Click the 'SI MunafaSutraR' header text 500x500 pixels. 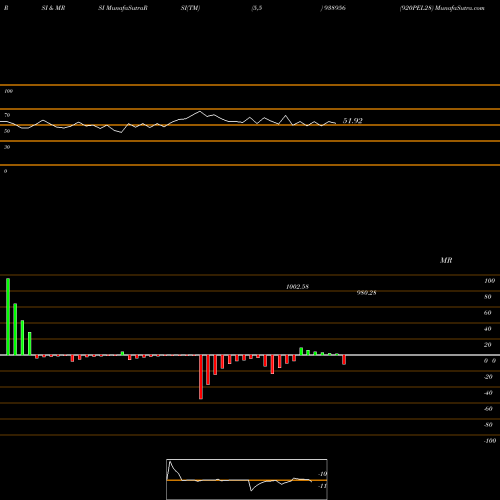(123, 8)
